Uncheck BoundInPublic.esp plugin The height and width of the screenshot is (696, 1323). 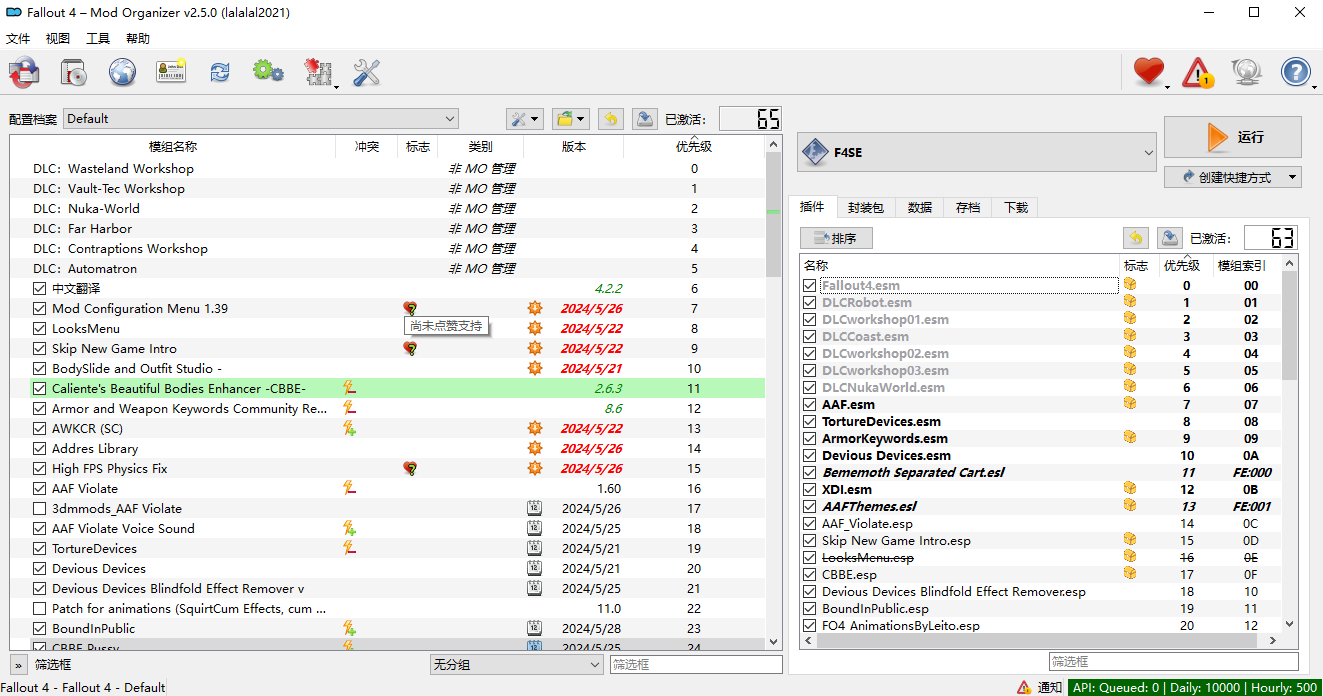click(810, 608)
